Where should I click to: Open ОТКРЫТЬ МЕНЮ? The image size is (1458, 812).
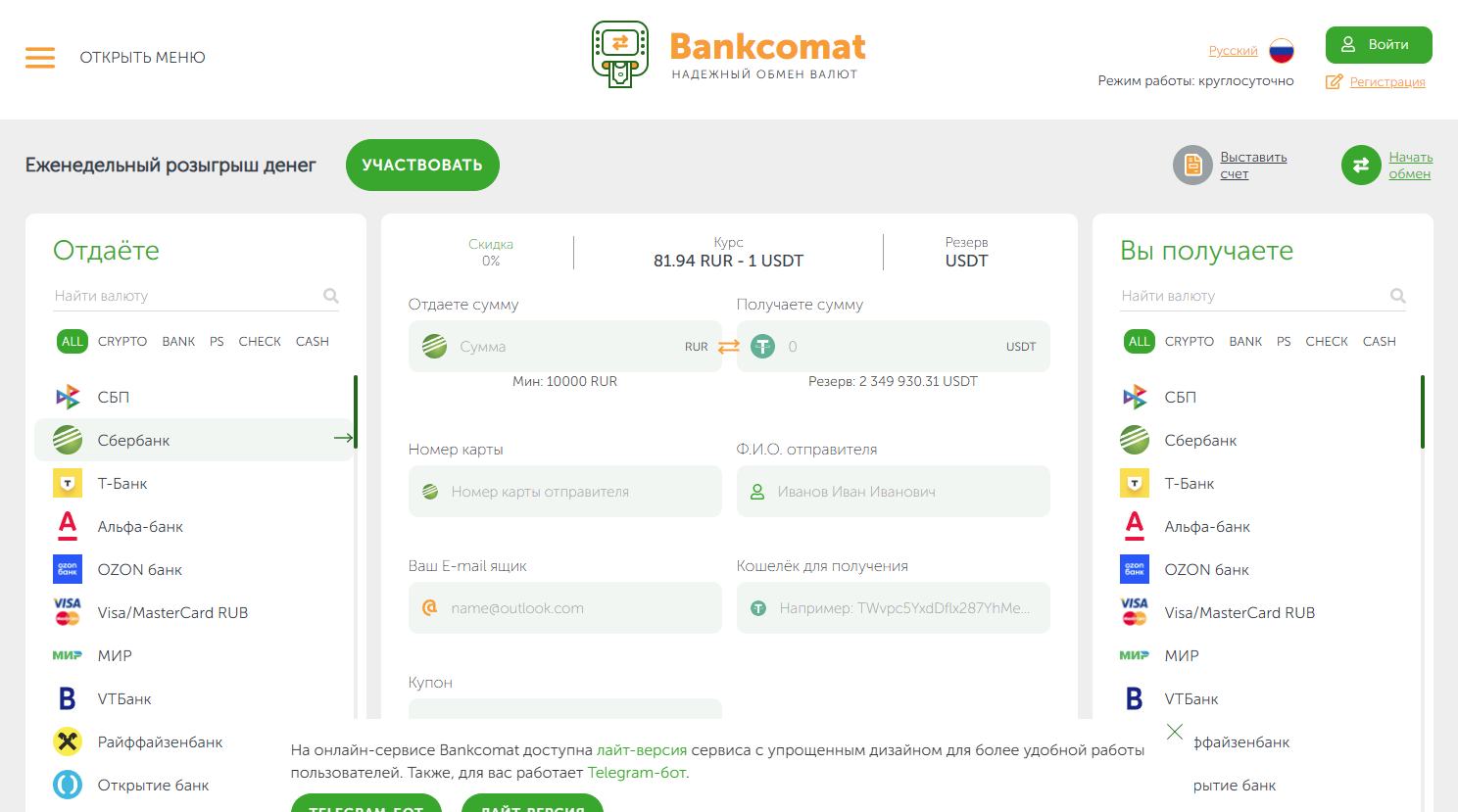coord(144,58)
